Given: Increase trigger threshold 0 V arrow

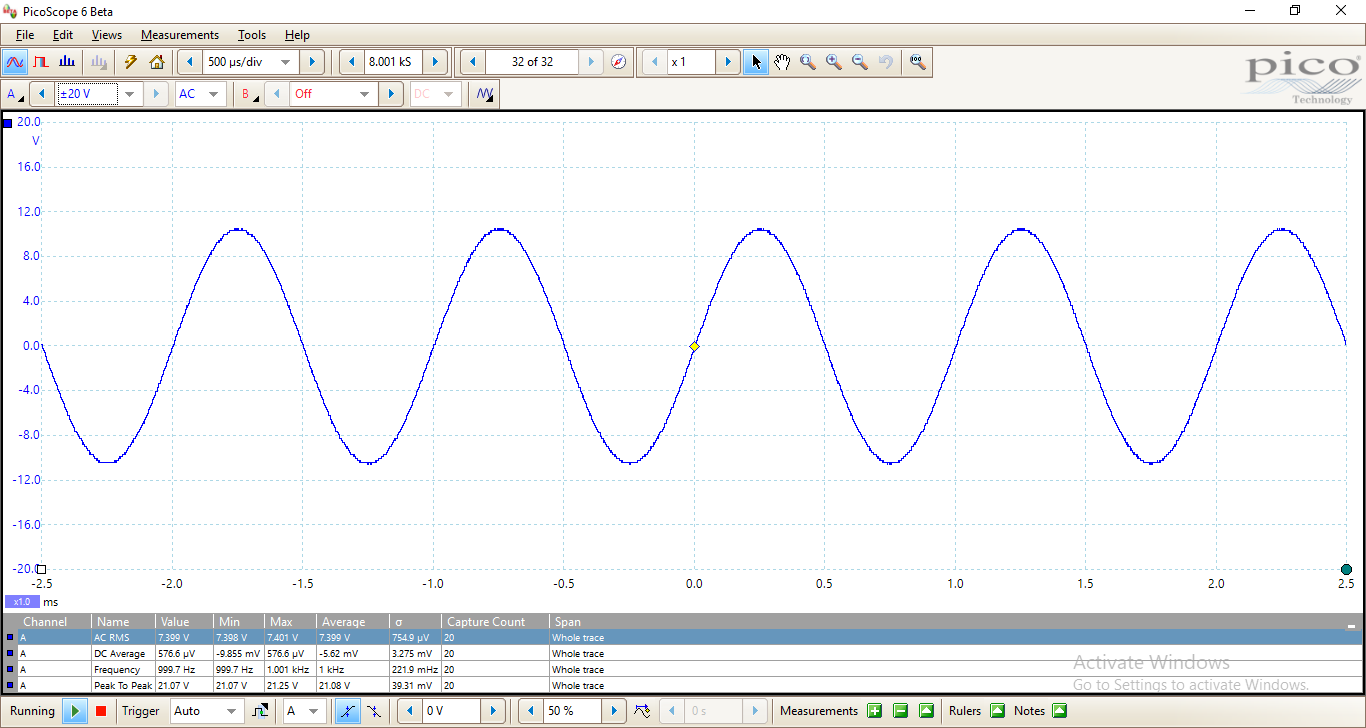Looking at the screenshot, I should [x=493, y=711].
